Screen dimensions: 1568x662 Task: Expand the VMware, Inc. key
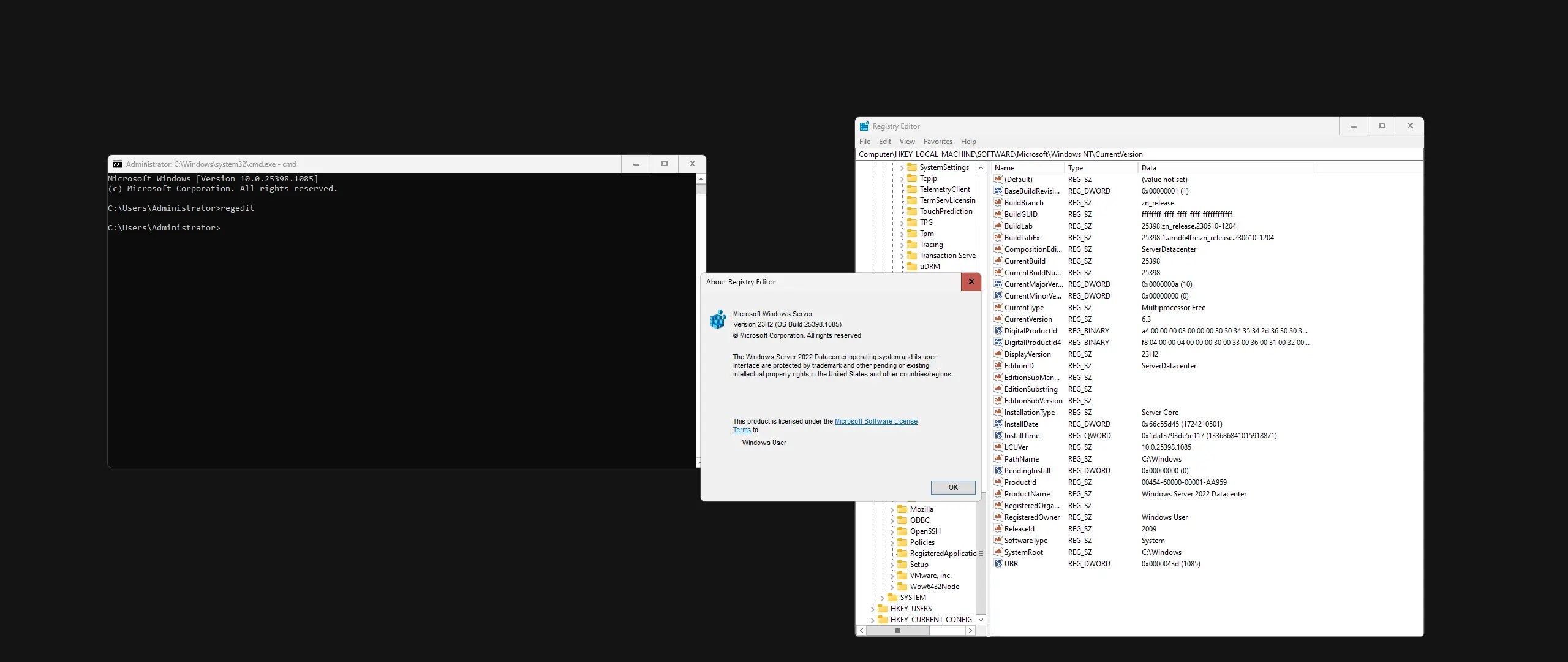tap(892, 576)
